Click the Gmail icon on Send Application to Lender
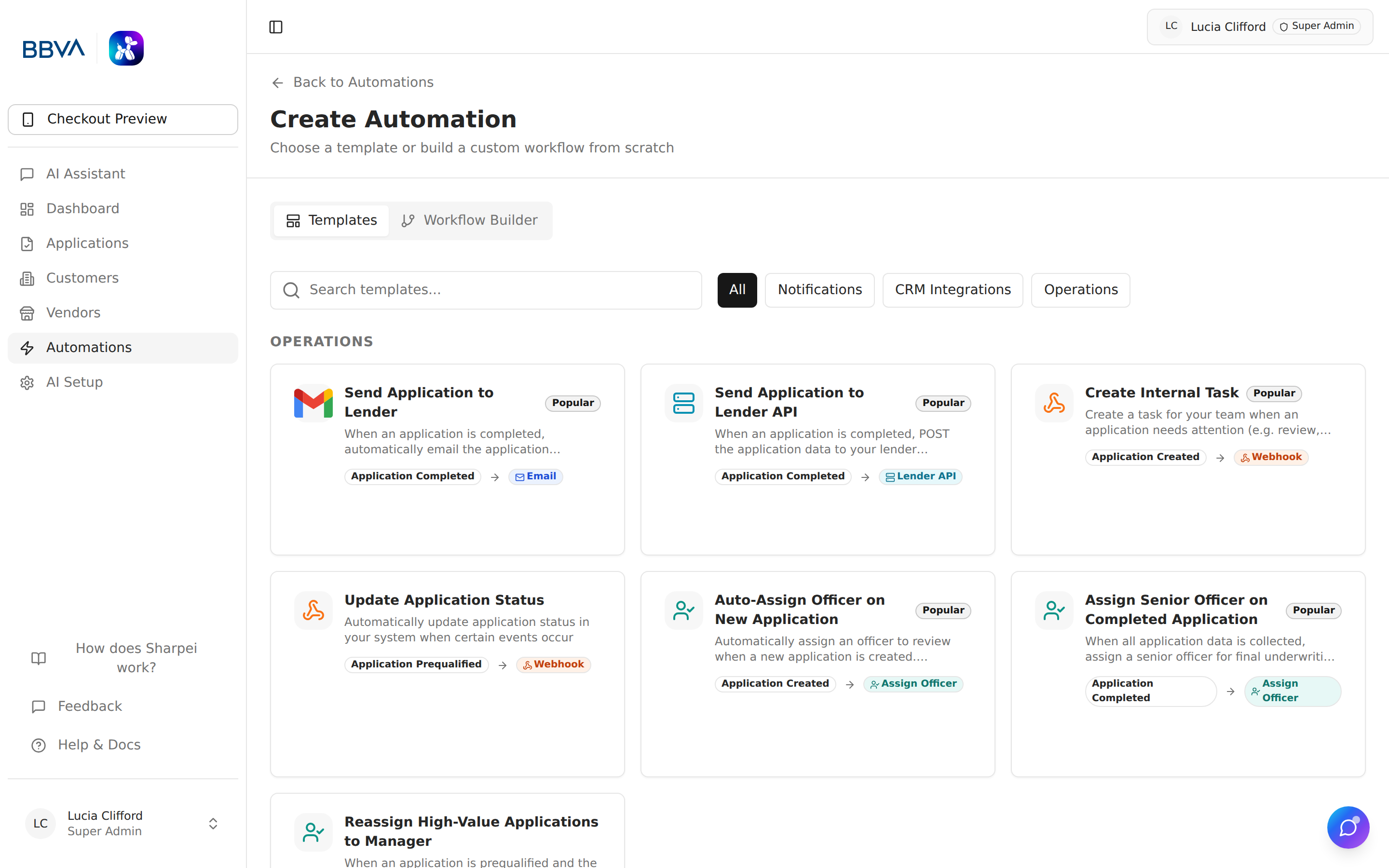Viewport: 1389px width, 868px height. [313, 403]
